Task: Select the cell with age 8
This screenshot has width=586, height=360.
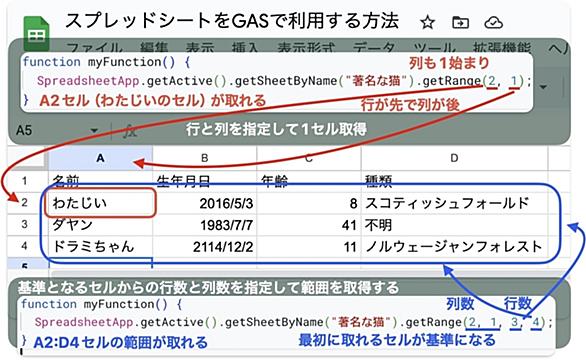Action: tap(309, 203)
